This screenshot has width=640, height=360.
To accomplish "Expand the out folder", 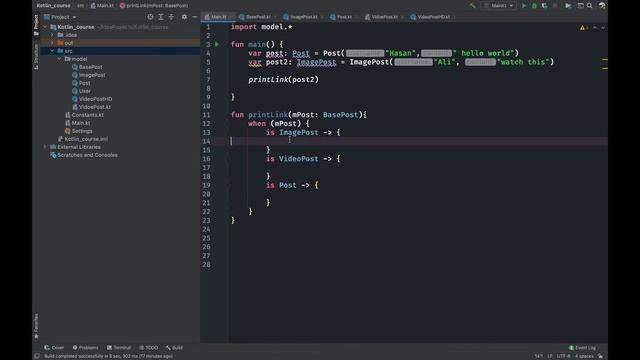I will [52, 43].
